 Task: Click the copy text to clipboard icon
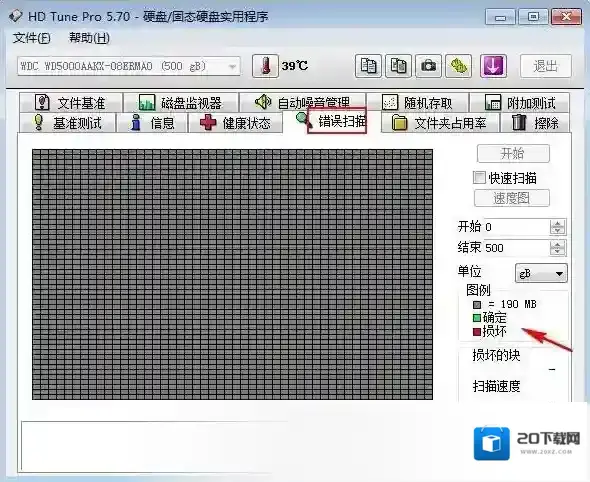(x=368, y=66)
